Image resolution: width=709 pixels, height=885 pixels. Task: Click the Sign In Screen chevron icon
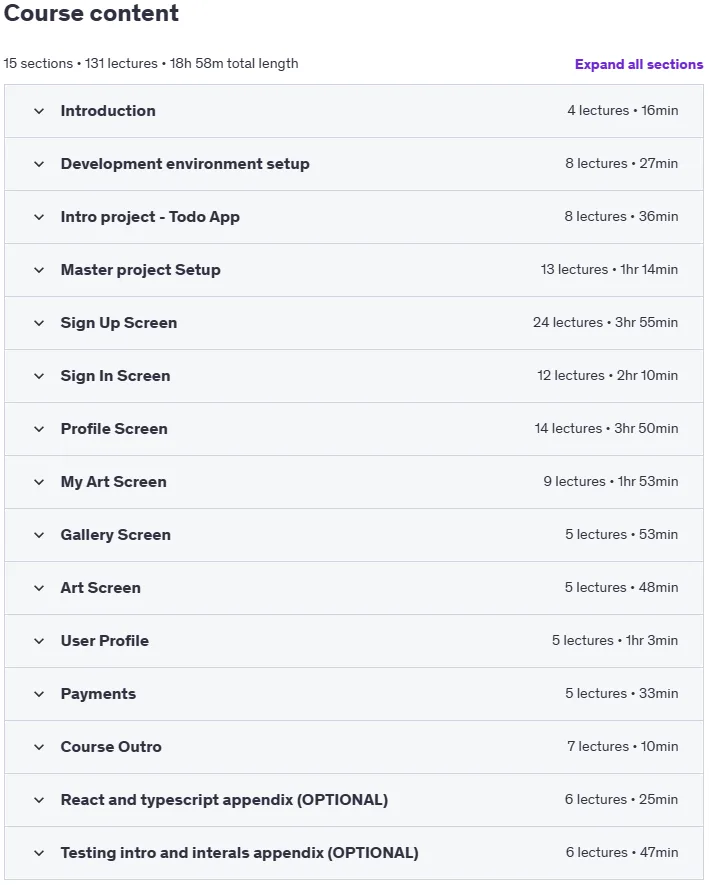click(x=39, y=376)
